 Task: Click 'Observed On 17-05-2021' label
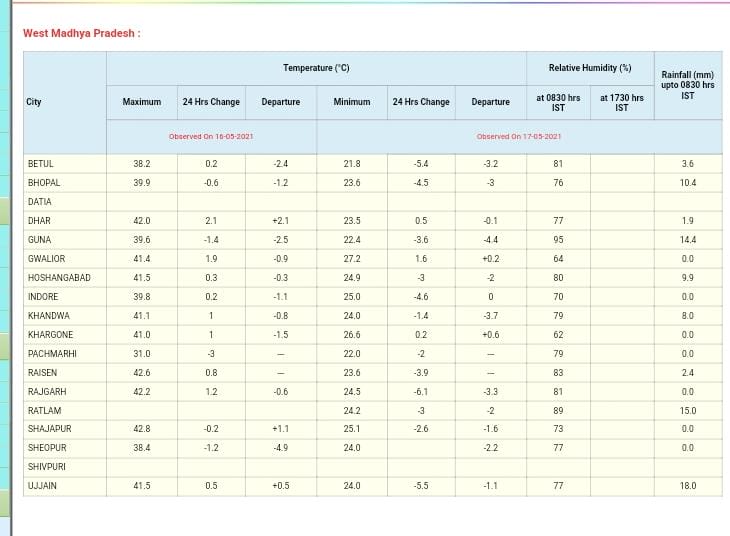518,136
